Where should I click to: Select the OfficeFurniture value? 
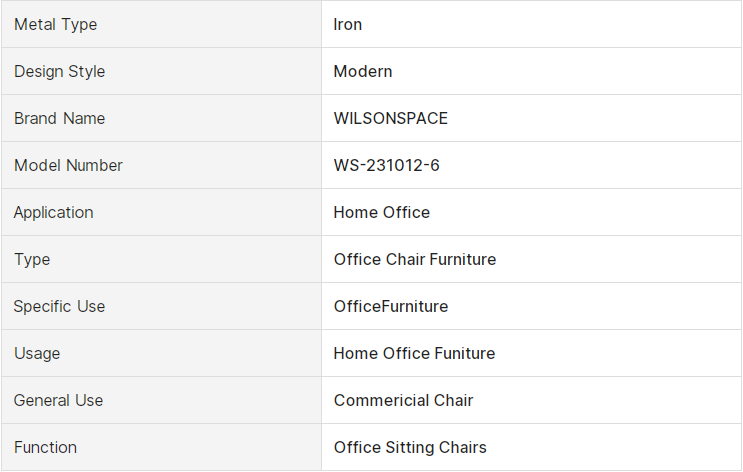click(x=390, y=306)
